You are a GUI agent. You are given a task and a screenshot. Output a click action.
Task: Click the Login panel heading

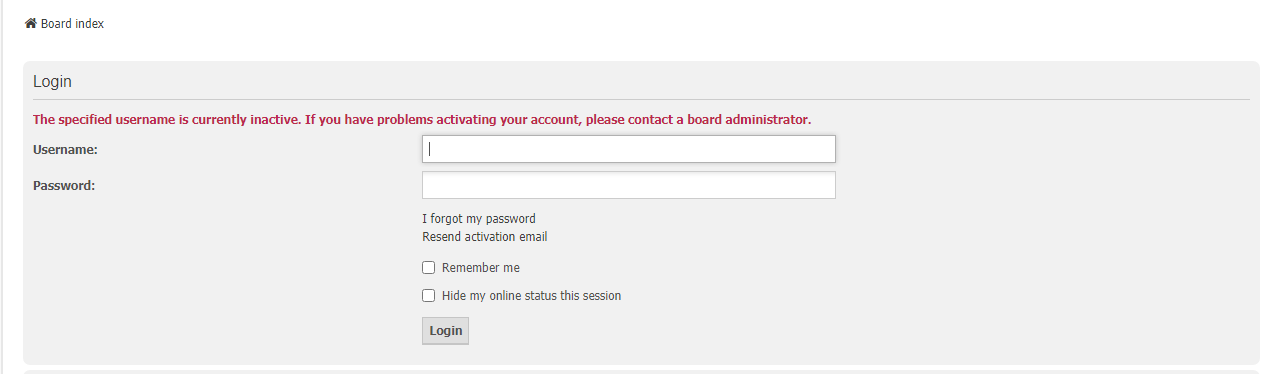pyautogui.click(x=52, y=82)
